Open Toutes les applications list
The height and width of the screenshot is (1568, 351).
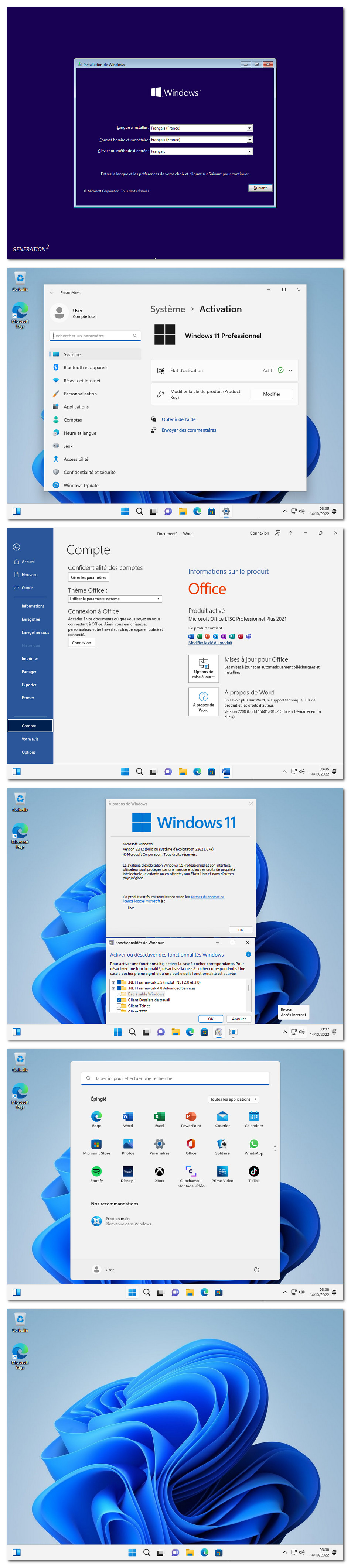(x=234, y=1099)
